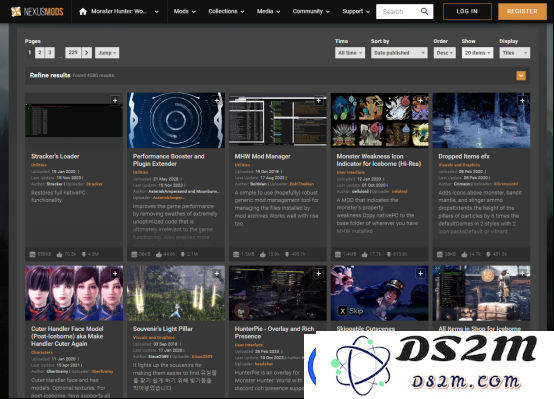Add Stracker's Loader via its plus icon

point(115,100)
